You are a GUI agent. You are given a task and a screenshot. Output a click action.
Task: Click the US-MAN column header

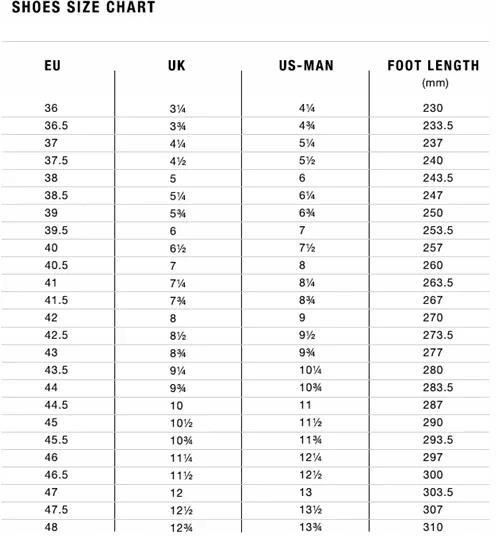[x=306, y=65]
